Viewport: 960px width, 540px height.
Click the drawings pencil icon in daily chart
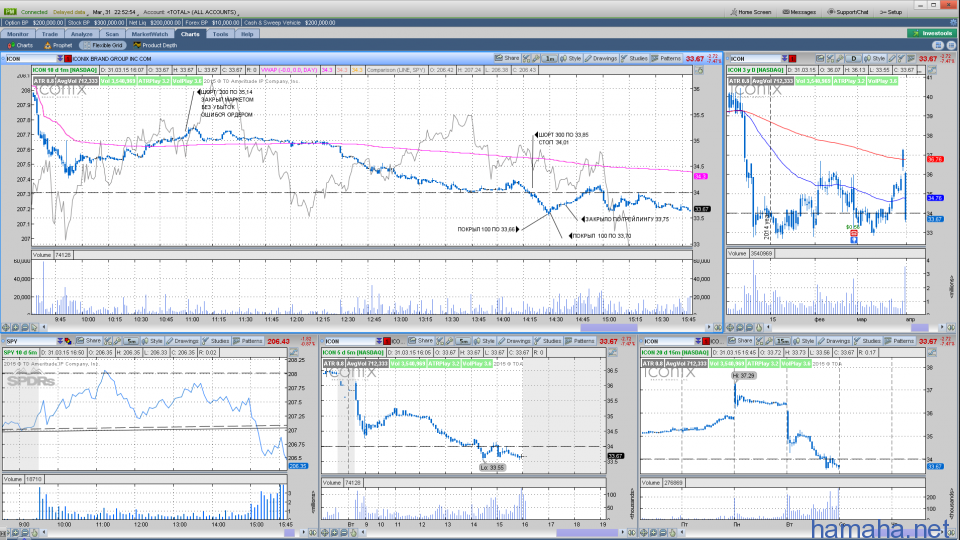892,58
